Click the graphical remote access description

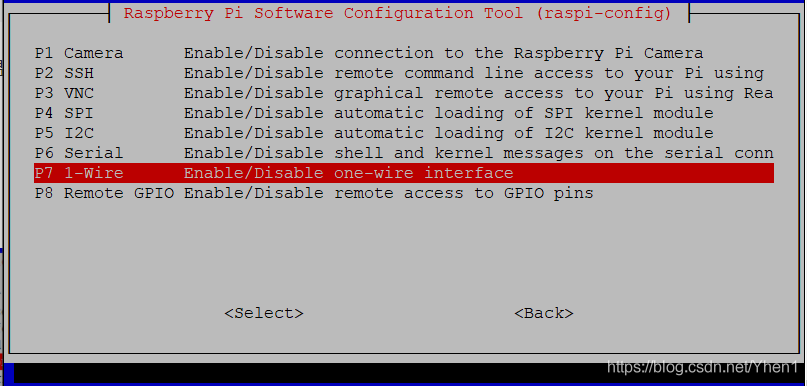click(479, 93)
